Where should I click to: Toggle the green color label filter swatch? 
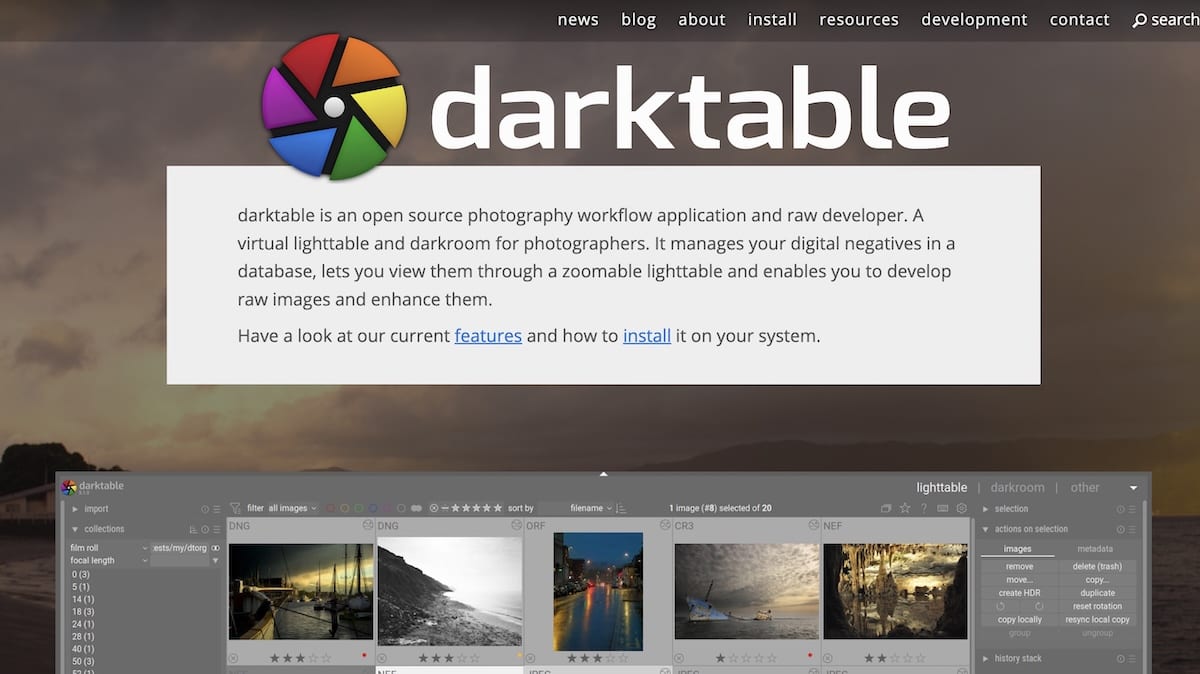tap(359, 507)
